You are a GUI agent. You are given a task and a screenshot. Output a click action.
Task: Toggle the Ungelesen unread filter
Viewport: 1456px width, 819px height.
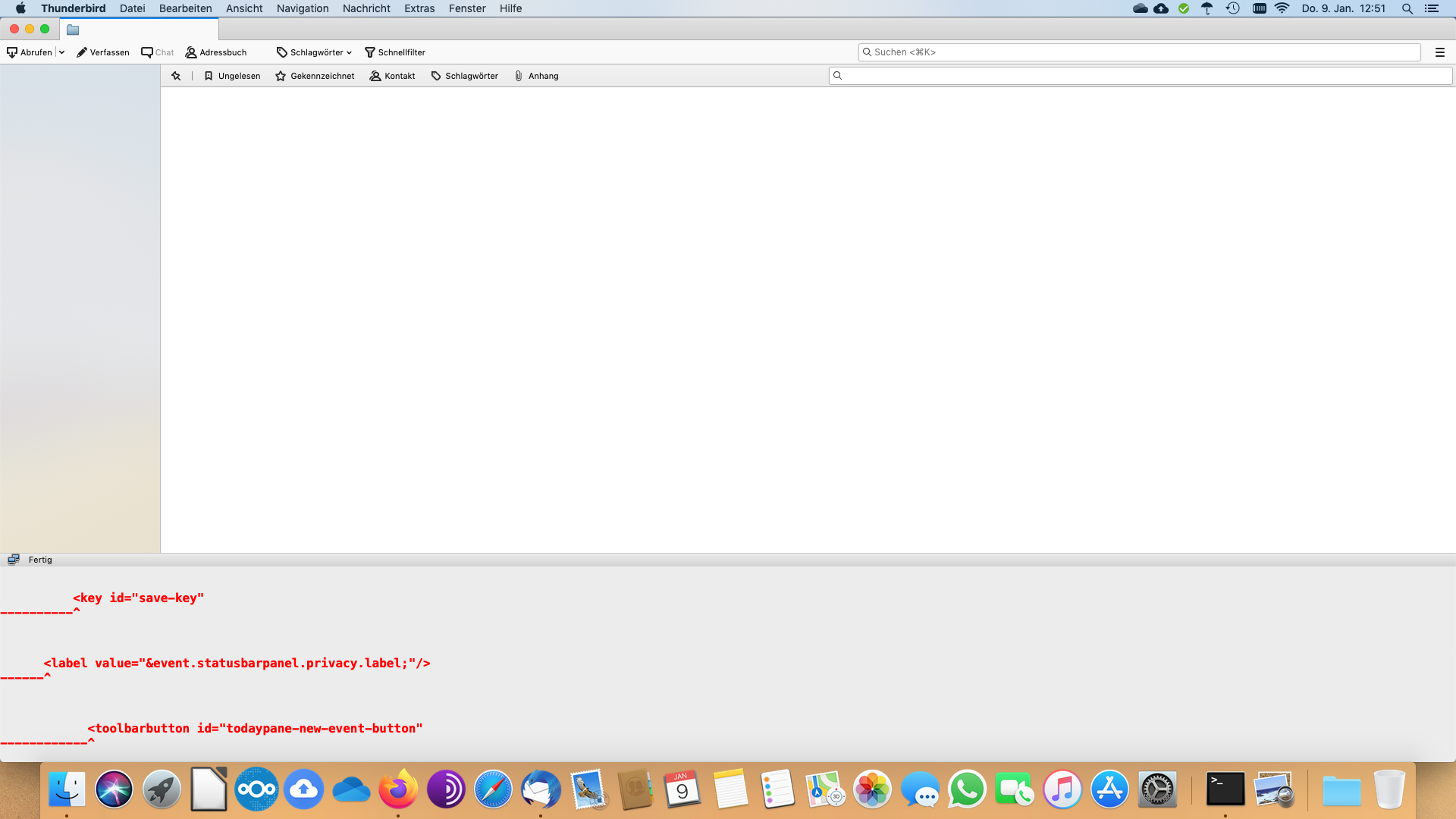click(x=232, y=76)
